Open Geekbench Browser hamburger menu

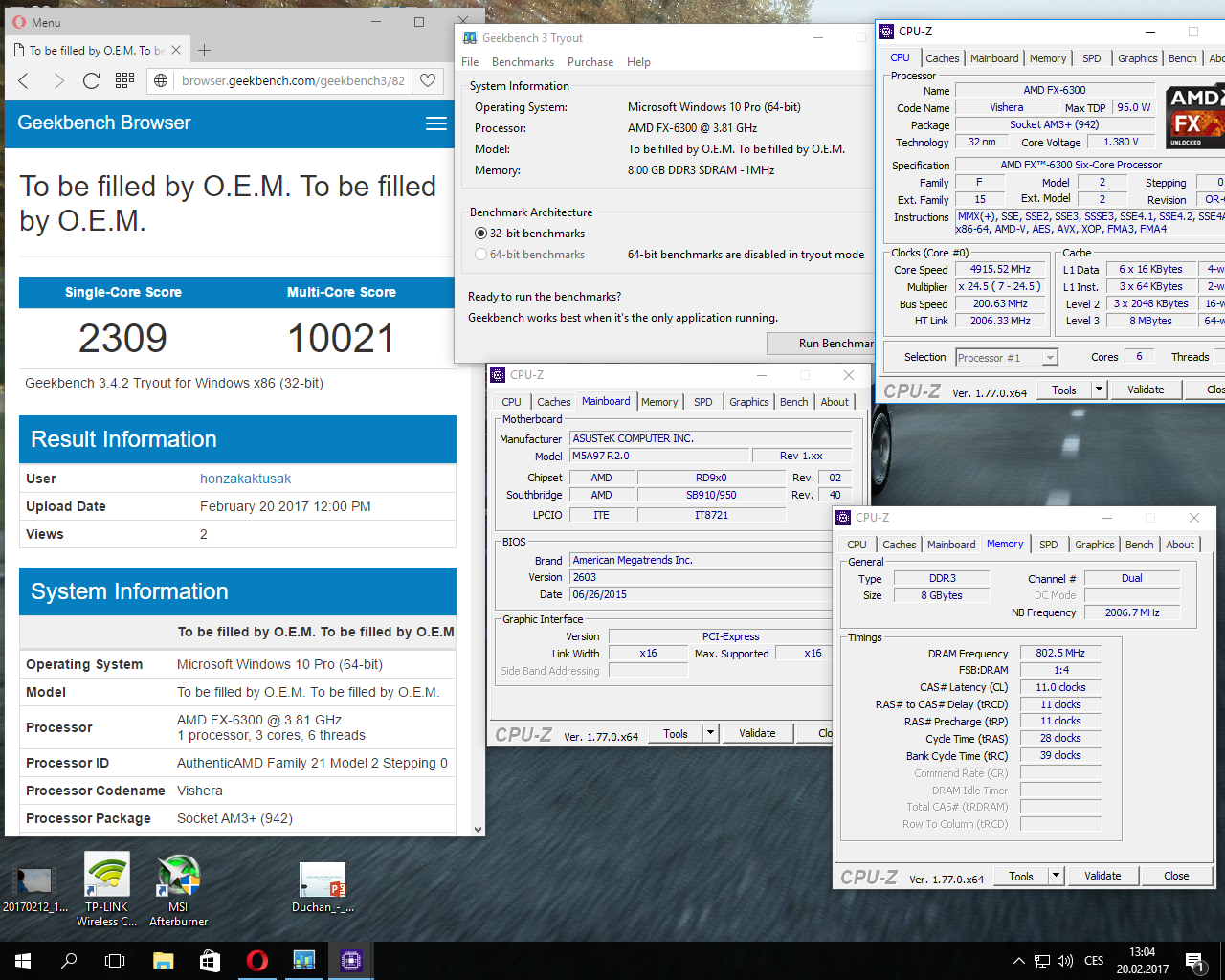436,123
